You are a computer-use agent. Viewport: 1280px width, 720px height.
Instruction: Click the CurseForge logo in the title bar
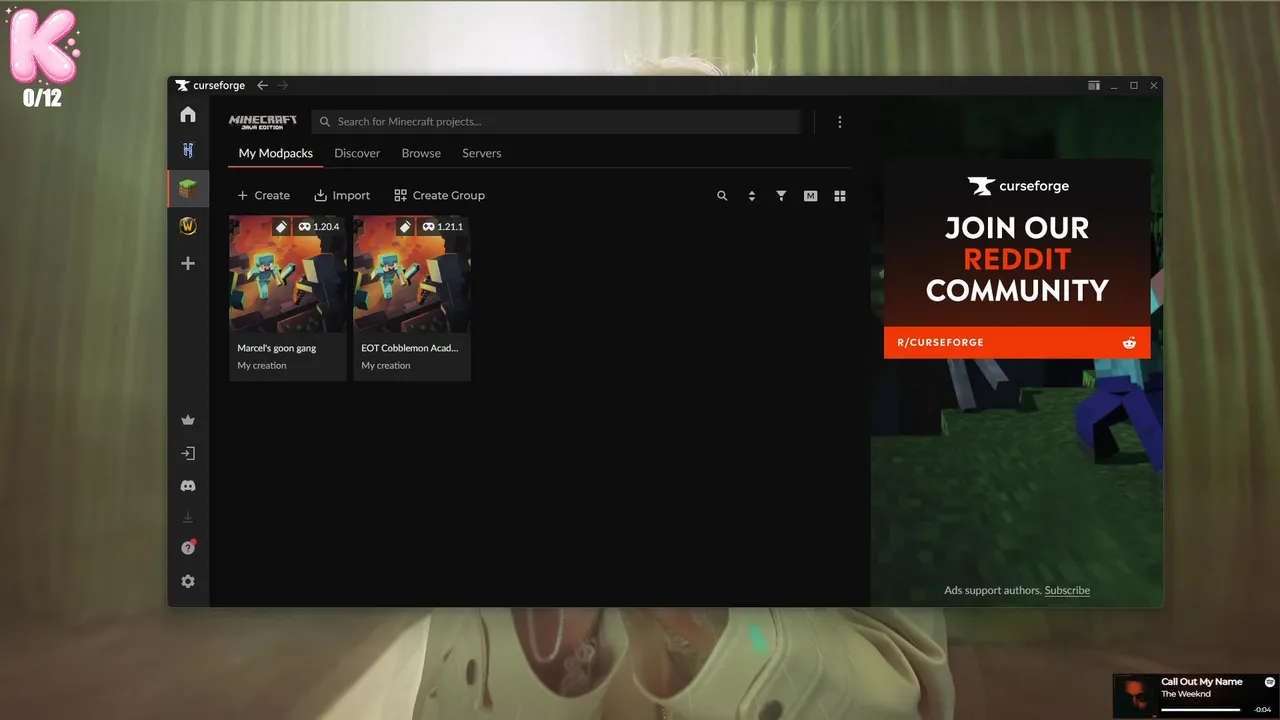(210, 86)
